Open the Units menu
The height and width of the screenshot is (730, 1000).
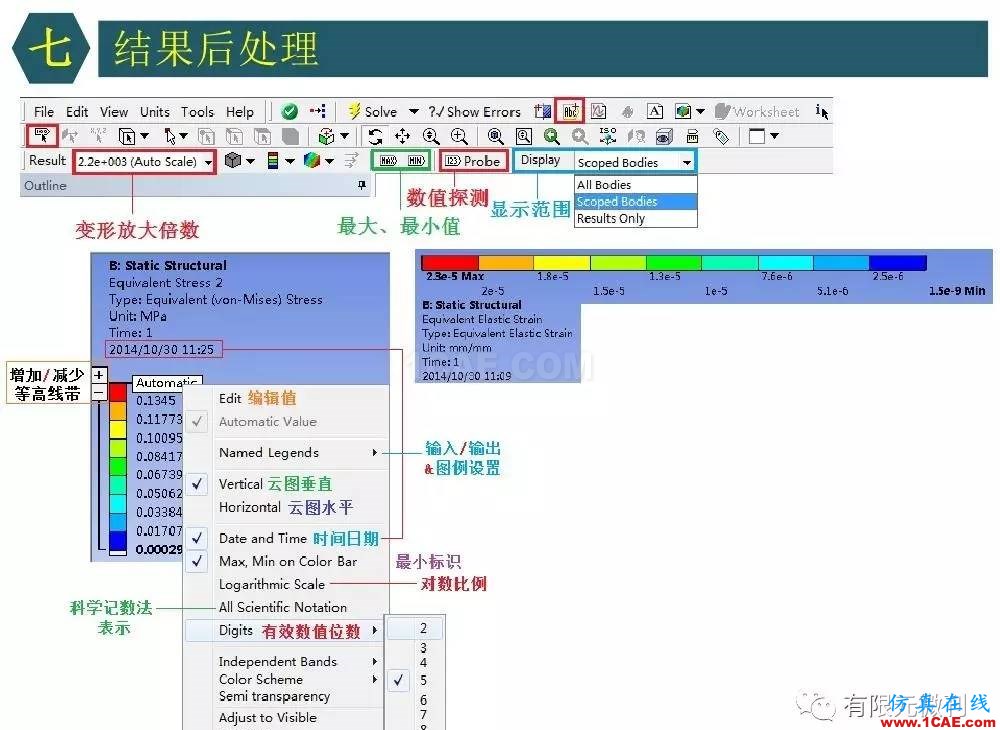pos(154,112)
